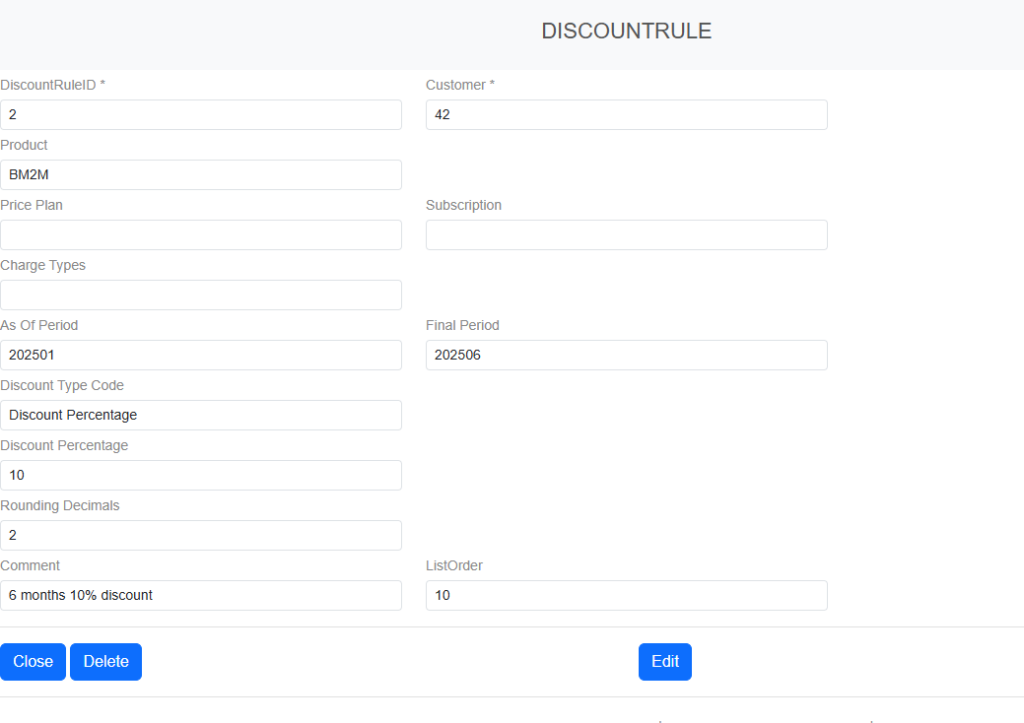This screenshot has width=1024, height=723.
Task: Focus the empty Price Plan field
Action: pyautogui.click(x=200, y=235)
